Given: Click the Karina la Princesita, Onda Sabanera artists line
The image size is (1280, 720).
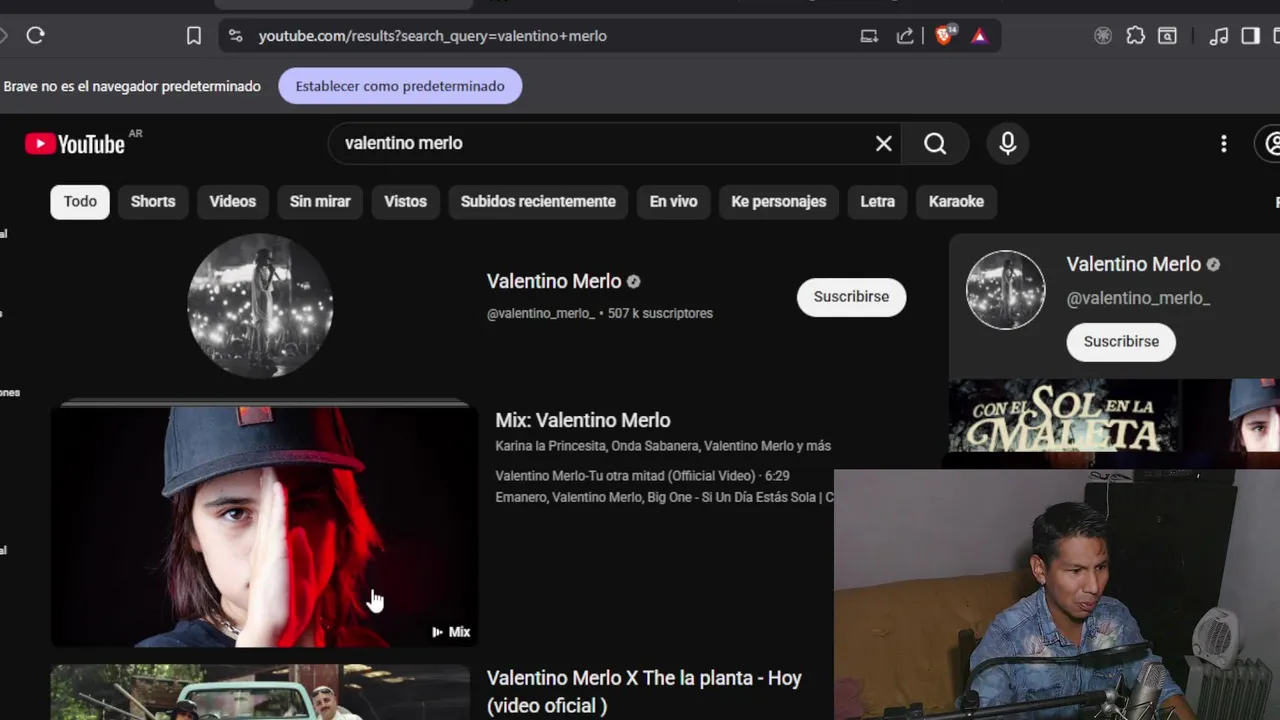Looking at the screenshot, I should coord(663,446).
